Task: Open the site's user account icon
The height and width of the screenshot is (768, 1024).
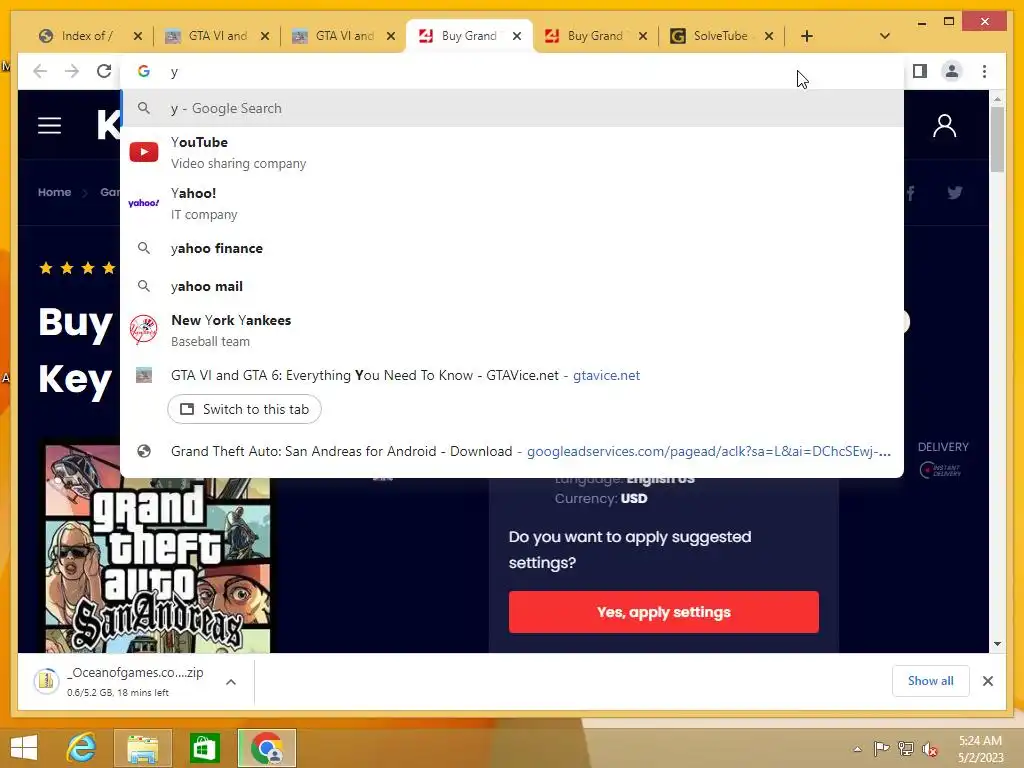Action: pyautogui.click(x=944, y=126)
